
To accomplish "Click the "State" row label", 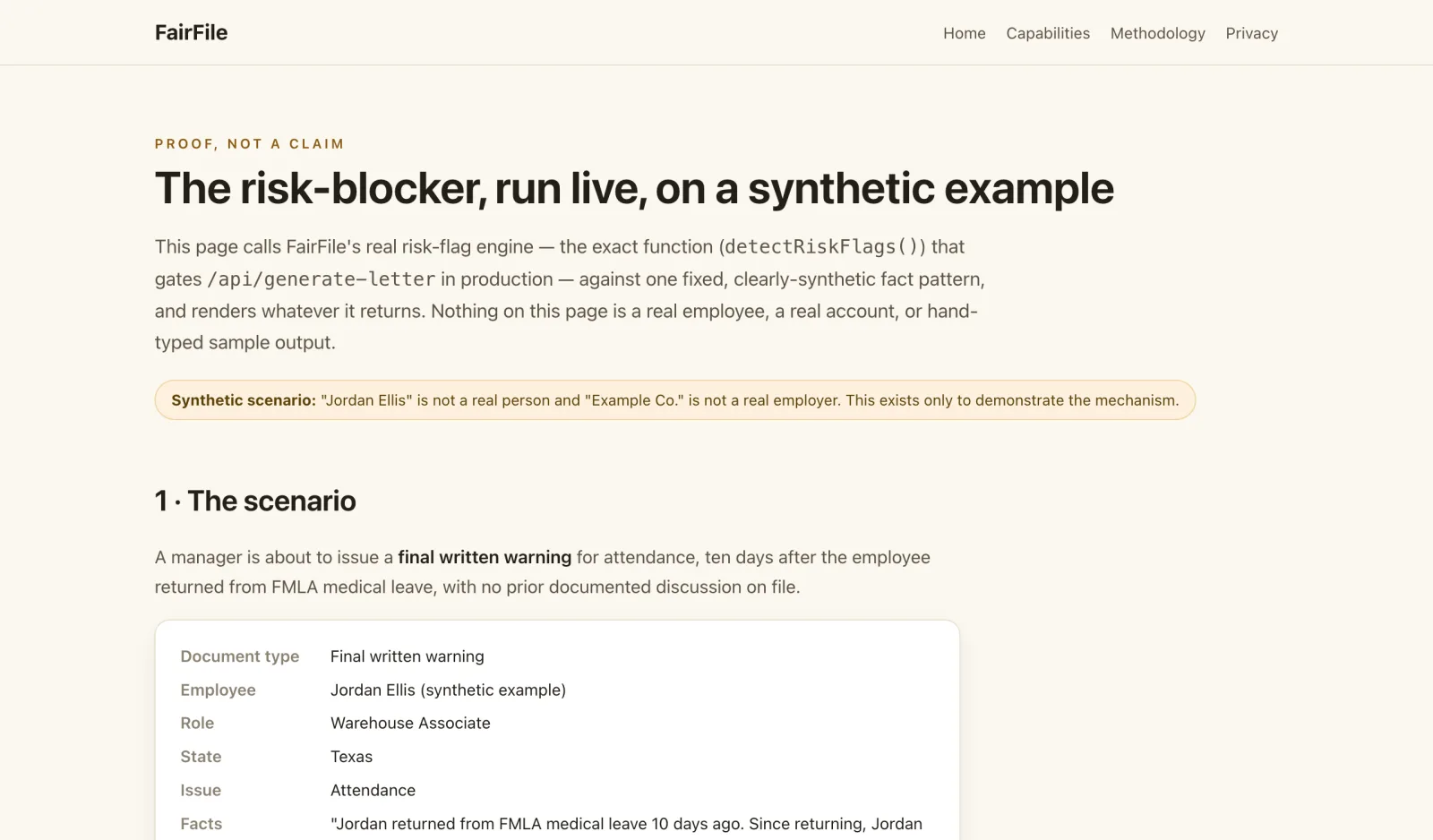I will 201,757.
